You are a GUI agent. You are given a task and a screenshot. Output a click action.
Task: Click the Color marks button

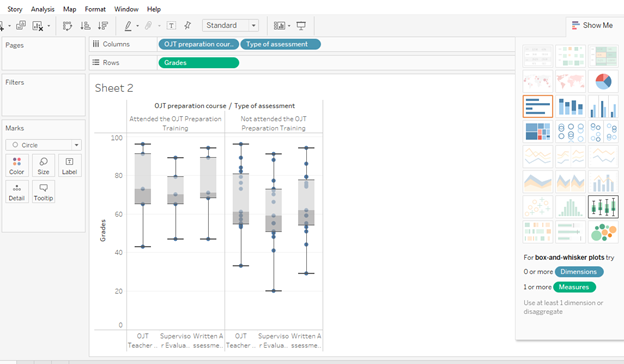click(17, 165)
